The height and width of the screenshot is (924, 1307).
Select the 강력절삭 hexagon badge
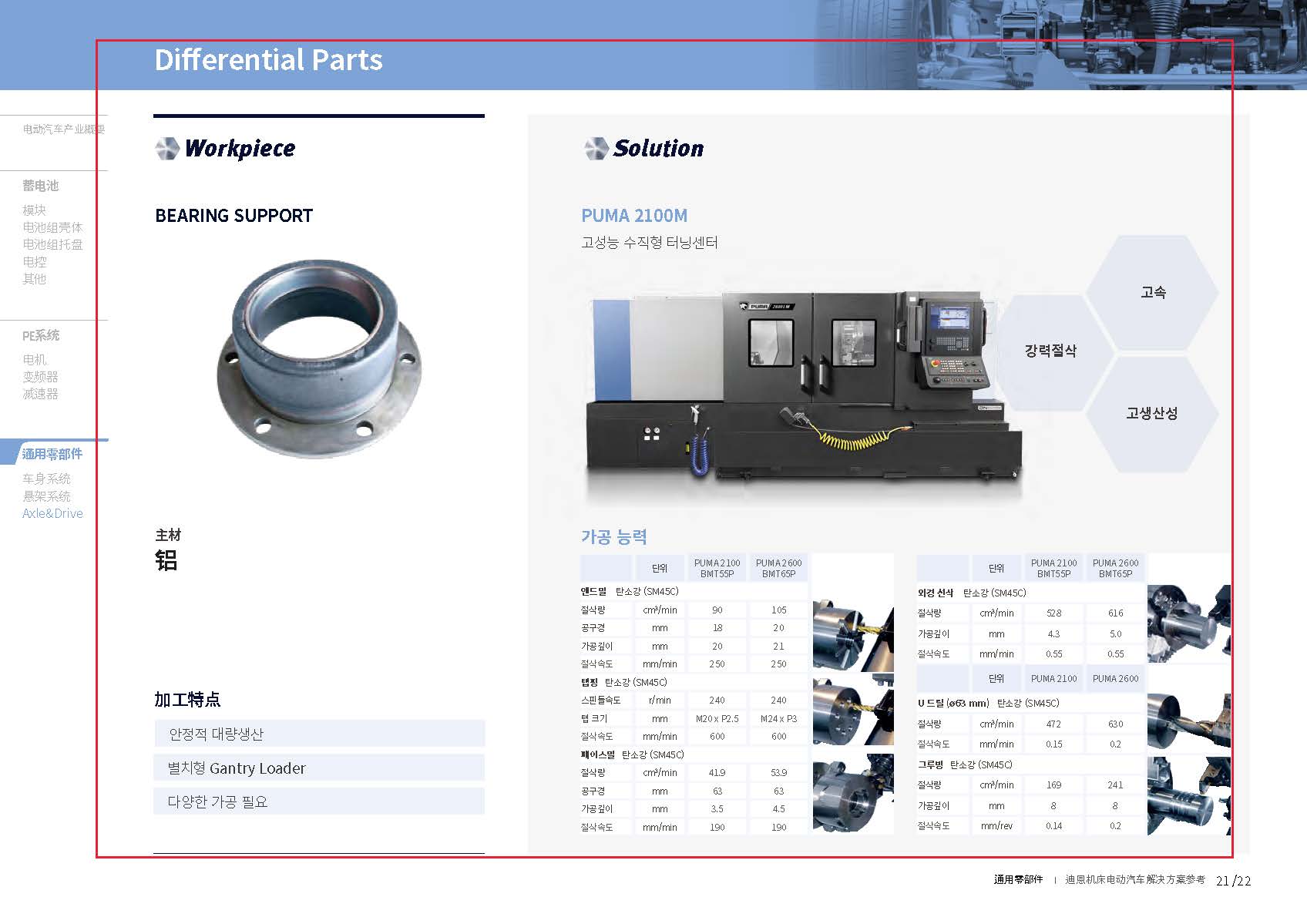pos(1050,351)
